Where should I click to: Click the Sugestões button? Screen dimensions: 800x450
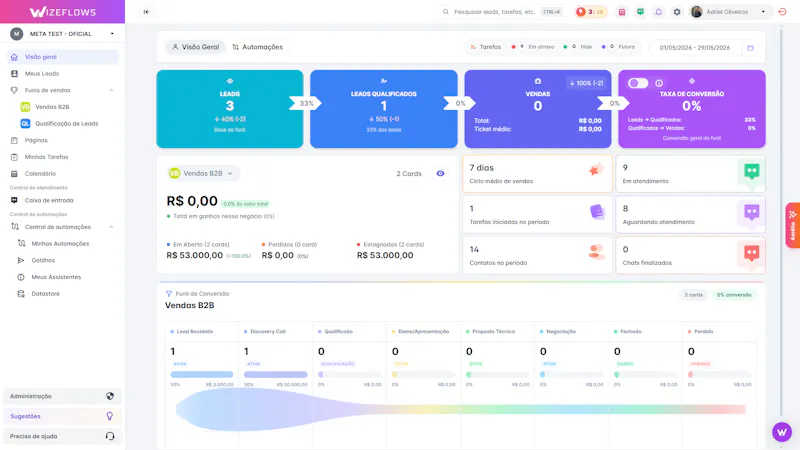point(62,416)
